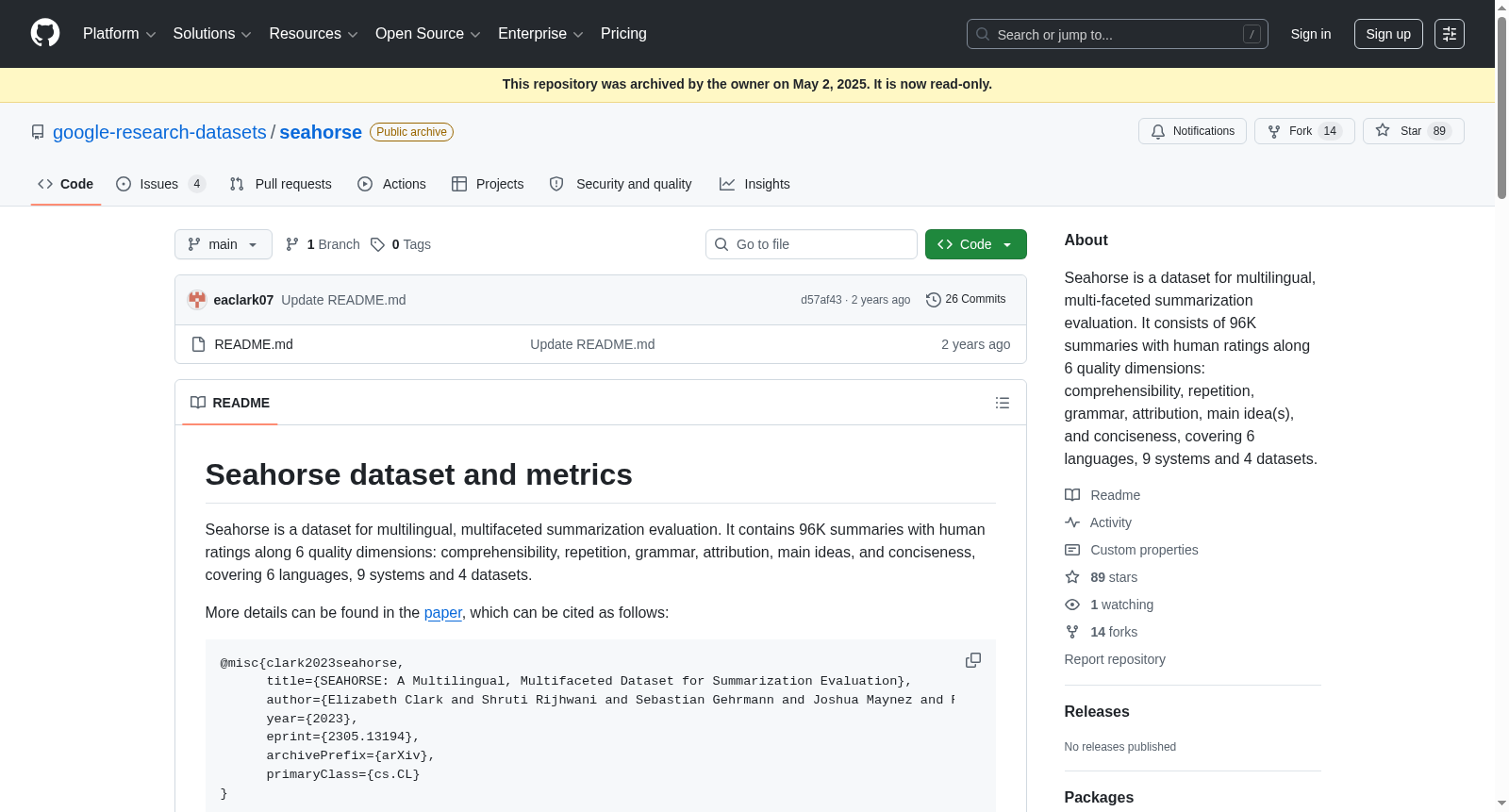Open the Platform menu
1509x812 pixels.
[120, 34]
